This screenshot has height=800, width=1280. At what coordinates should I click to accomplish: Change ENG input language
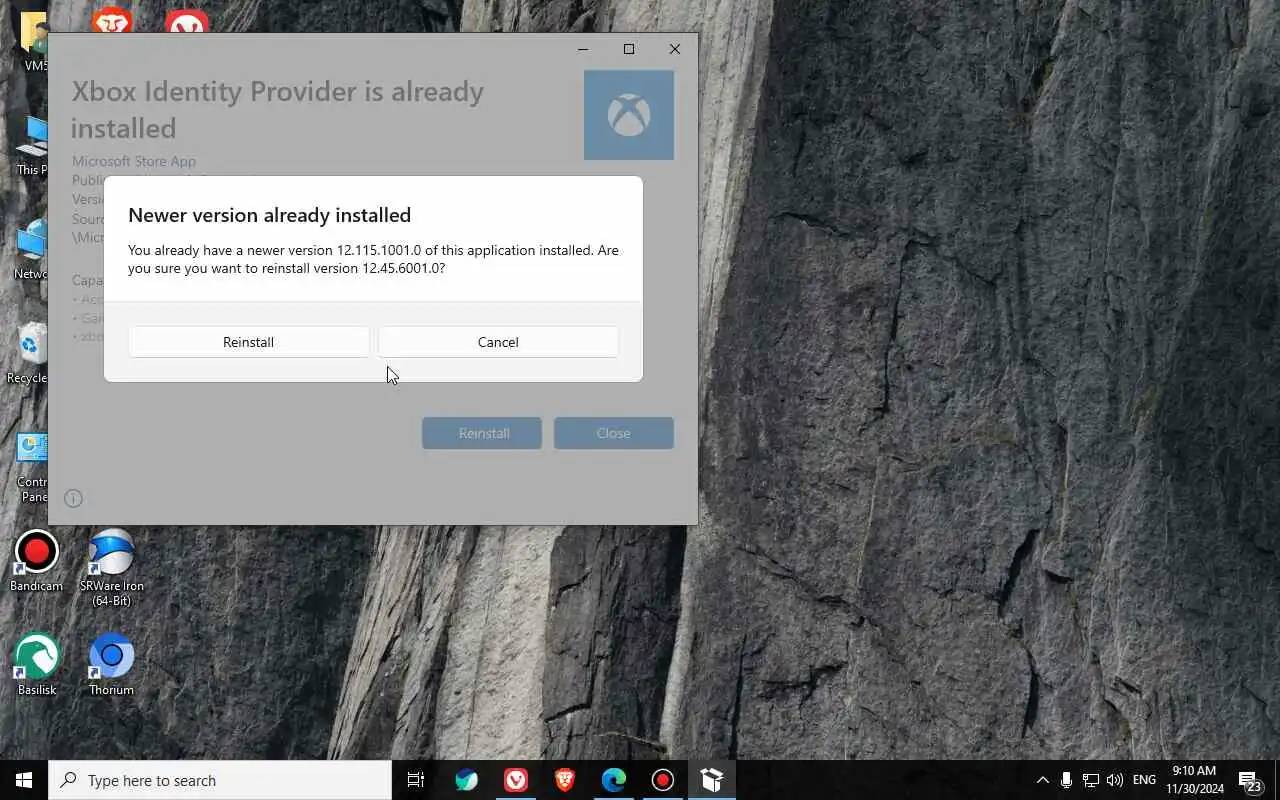pyautogui.click(x=1145, y=780)
